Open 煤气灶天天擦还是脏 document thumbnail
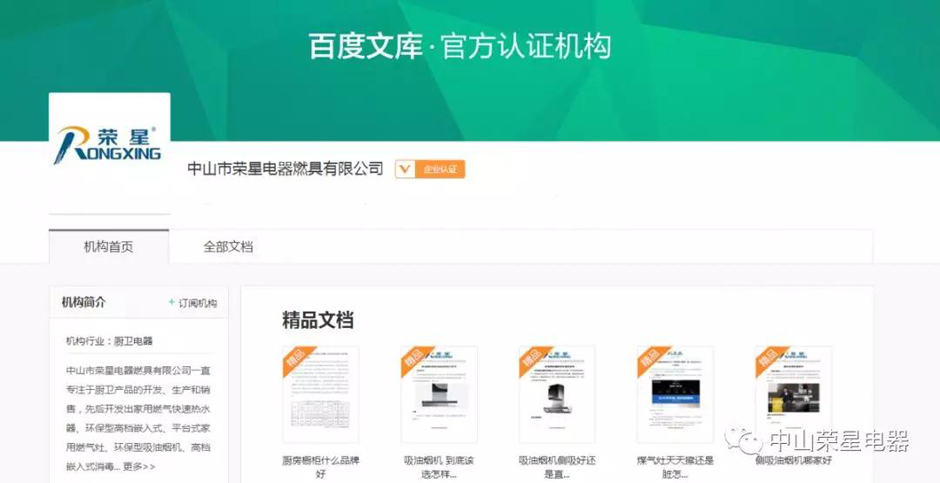This screenshot has width=940, height=483. [675, 396]
